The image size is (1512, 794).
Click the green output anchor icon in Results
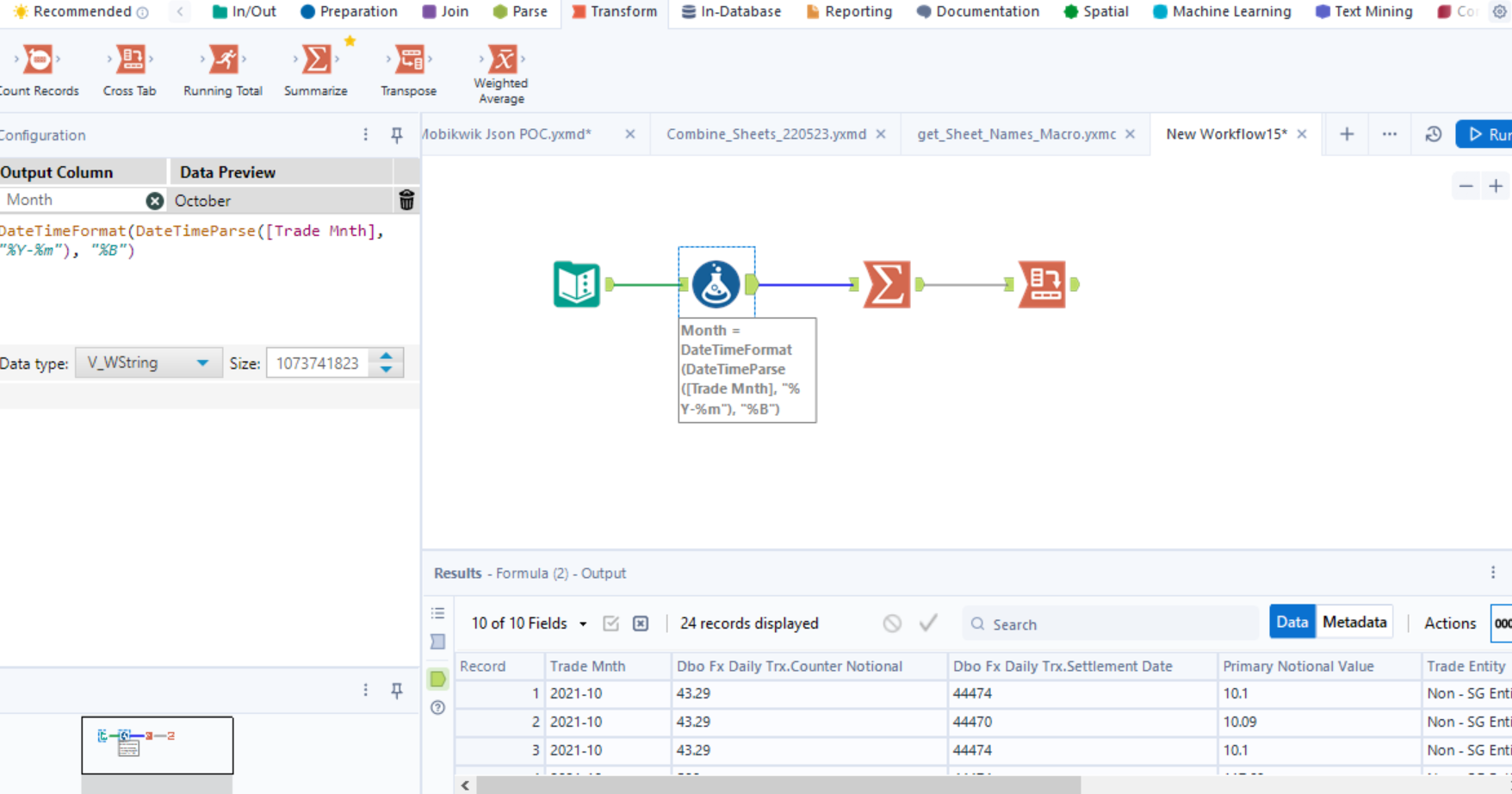438,679
